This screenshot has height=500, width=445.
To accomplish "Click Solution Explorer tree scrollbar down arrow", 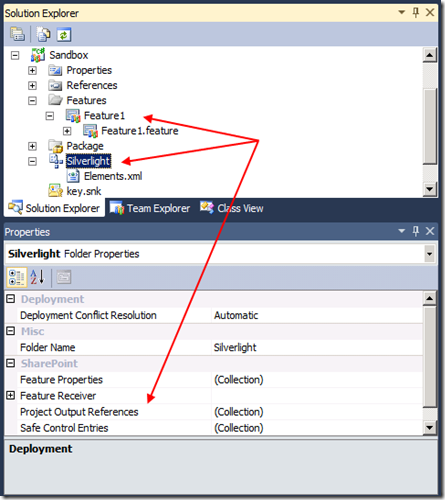I will tap(430, 189).
